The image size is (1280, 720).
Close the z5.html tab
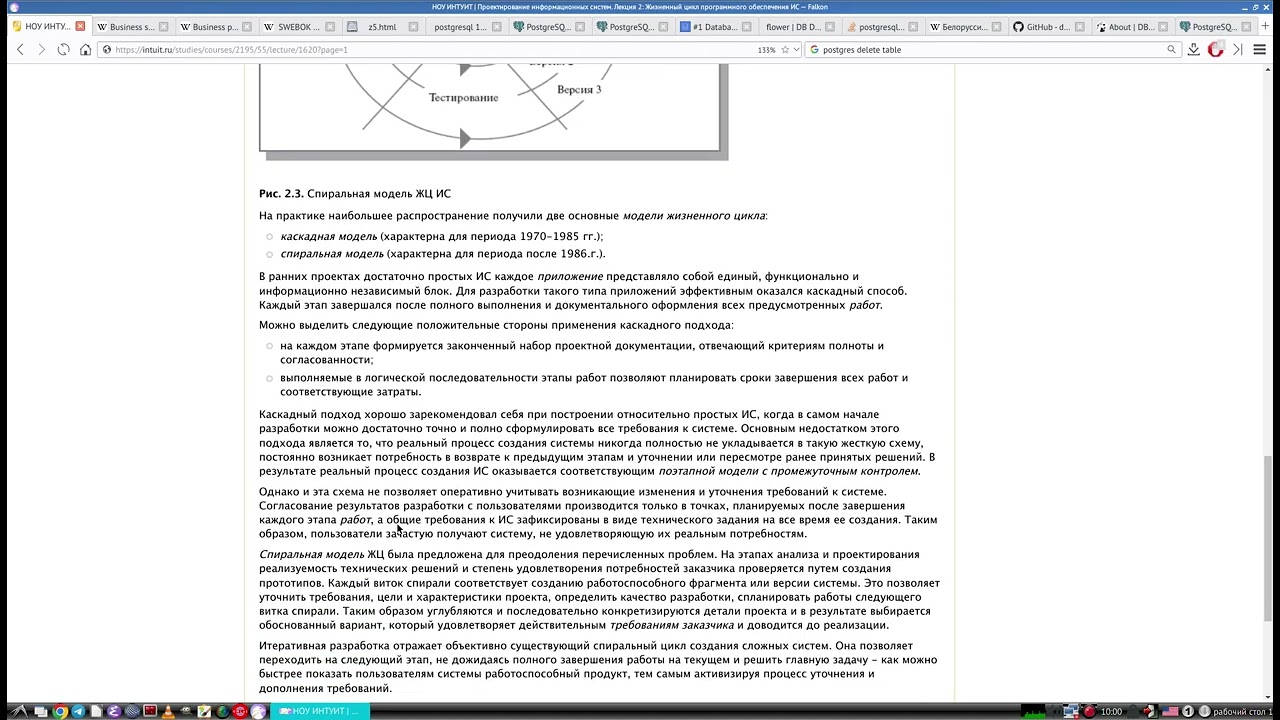tap(413, 27)
